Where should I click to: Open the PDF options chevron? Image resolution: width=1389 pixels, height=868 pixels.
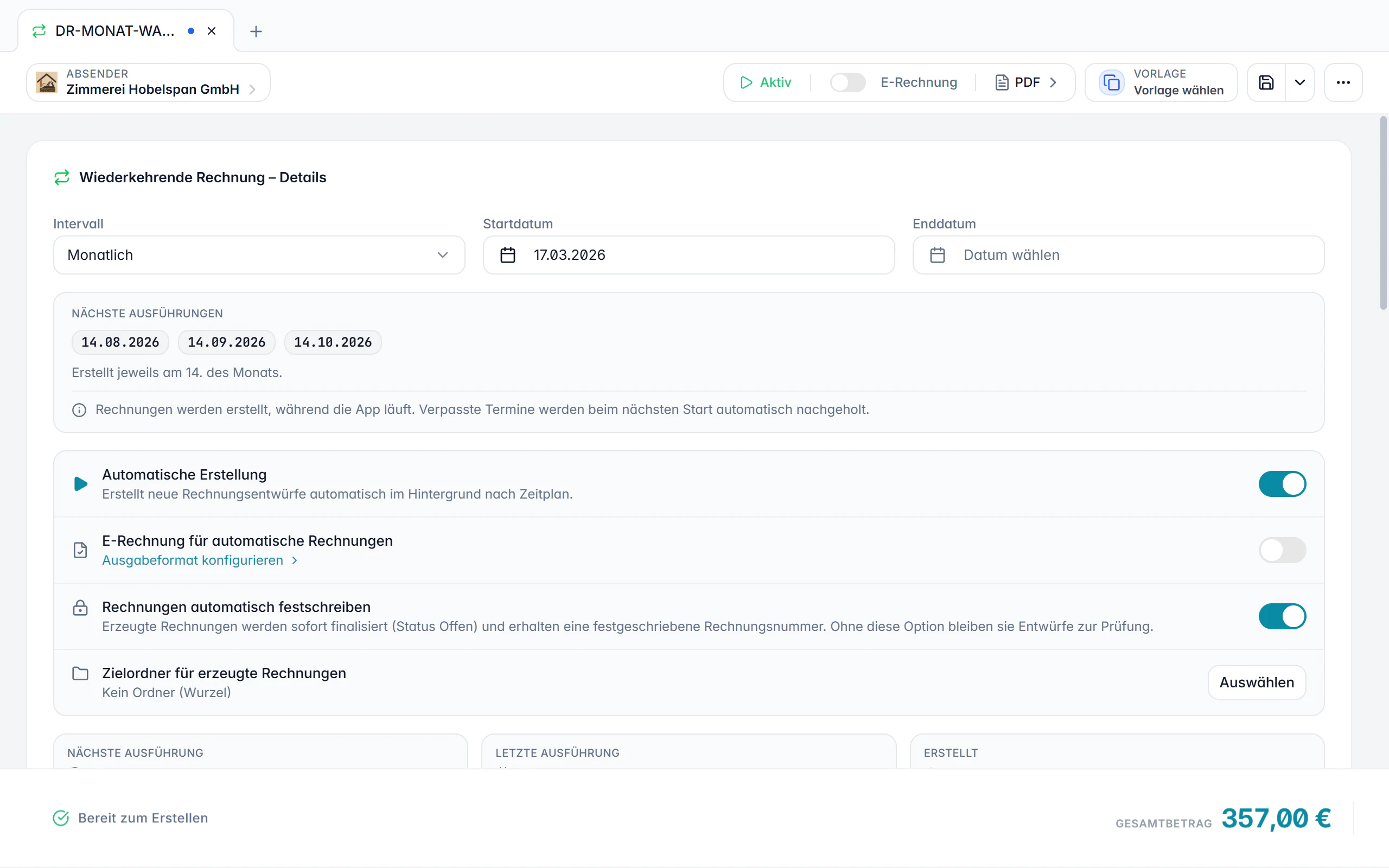pos(1053,82)
